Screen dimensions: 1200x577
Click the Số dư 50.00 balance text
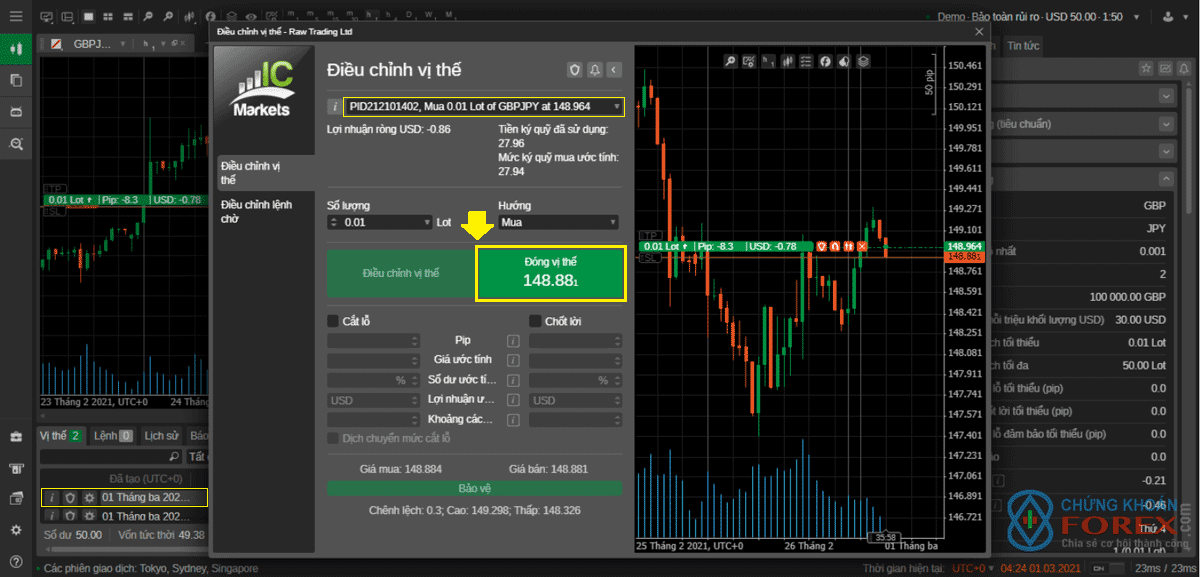[x=73, y=536]
